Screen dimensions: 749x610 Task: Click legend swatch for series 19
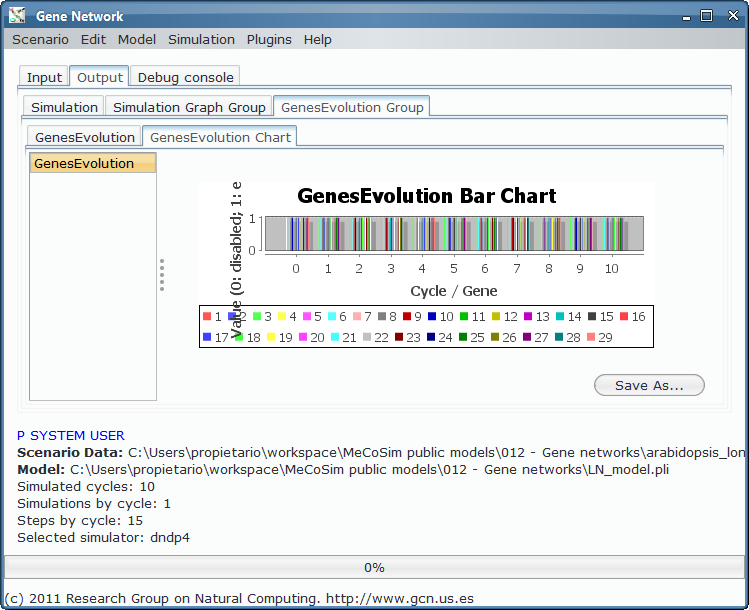point(271,337)
